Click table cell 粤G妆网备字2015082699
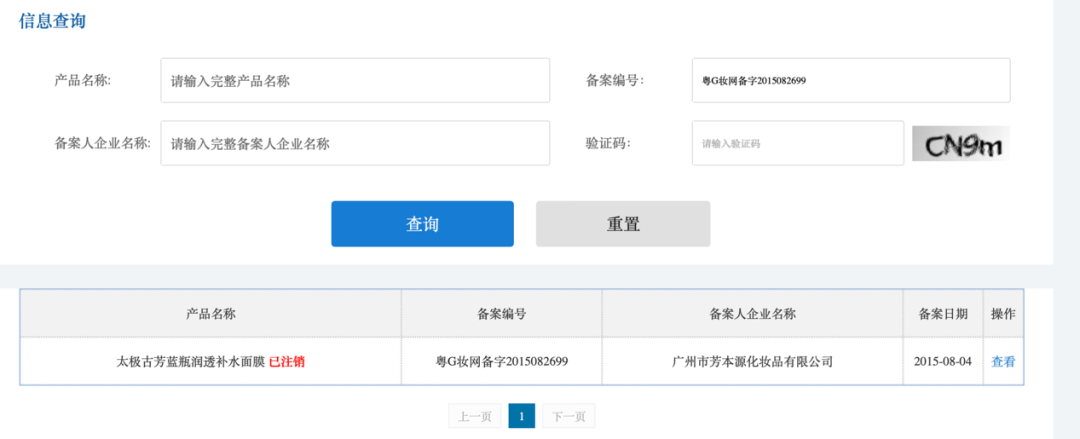The width and height of the screenshot is (1080, 439). coord(502,361)
